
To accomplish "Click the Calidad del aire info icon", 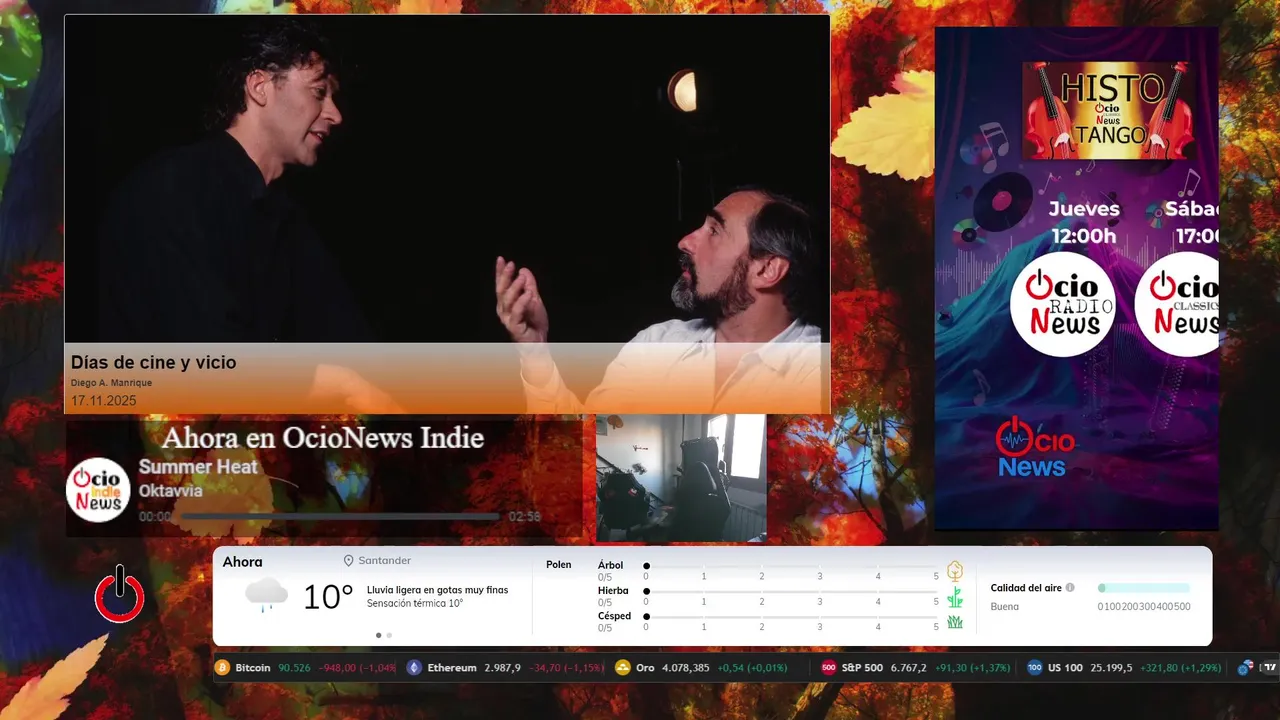I will pos(1070,588).
